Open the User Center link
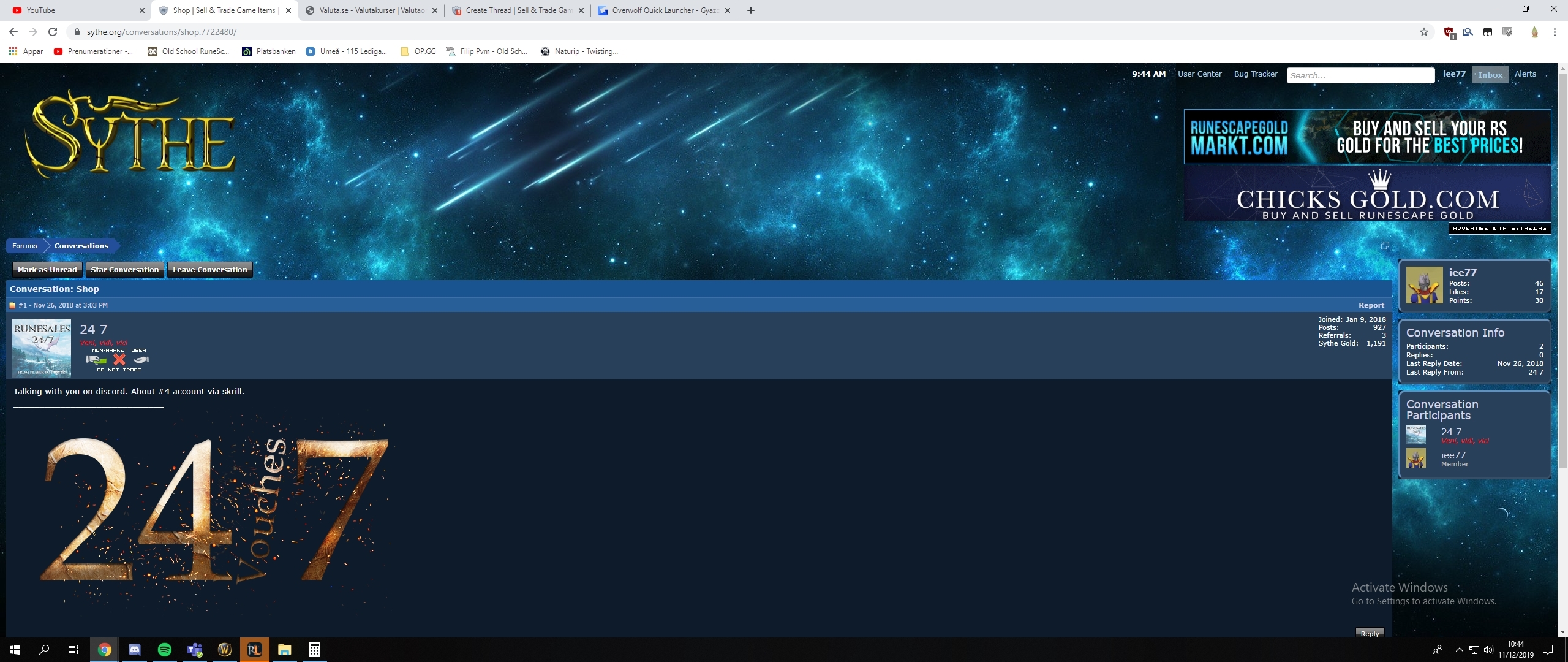Screen dimensions: 1568x662 1199,74
